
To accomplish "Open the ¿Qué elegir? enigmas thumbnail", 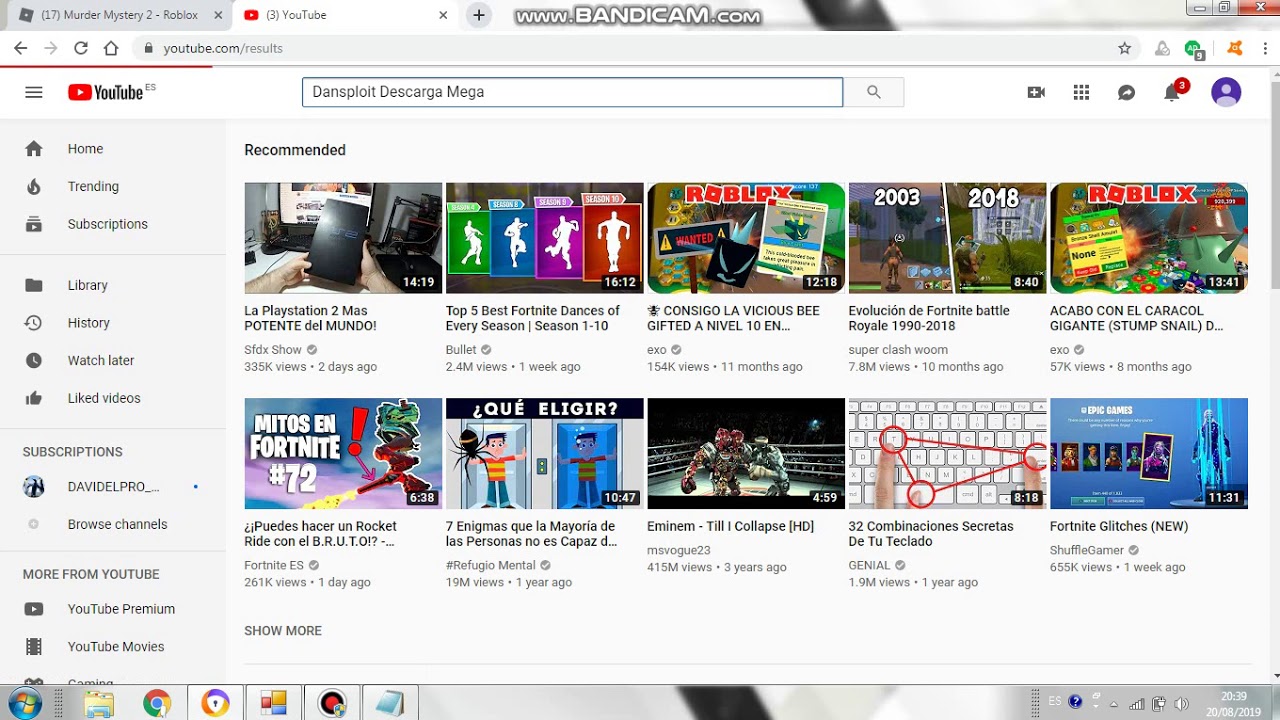I will tap(544, 454).
